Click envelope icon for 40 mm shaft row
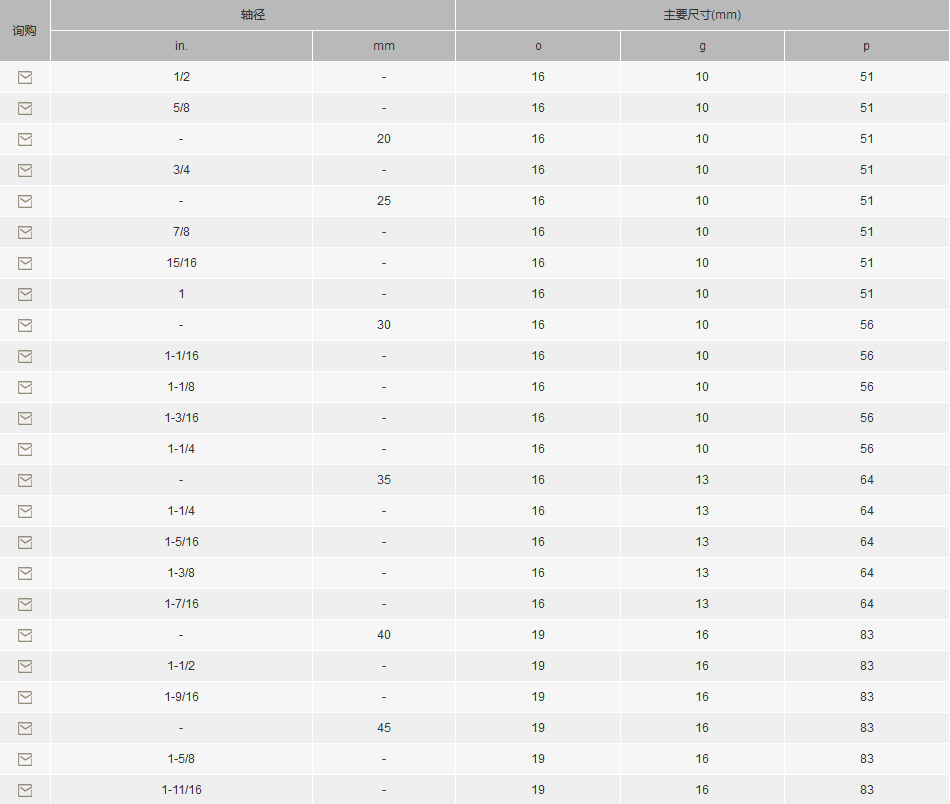The height and width of the screenshot is (804, 950). [x=25, y=635]
